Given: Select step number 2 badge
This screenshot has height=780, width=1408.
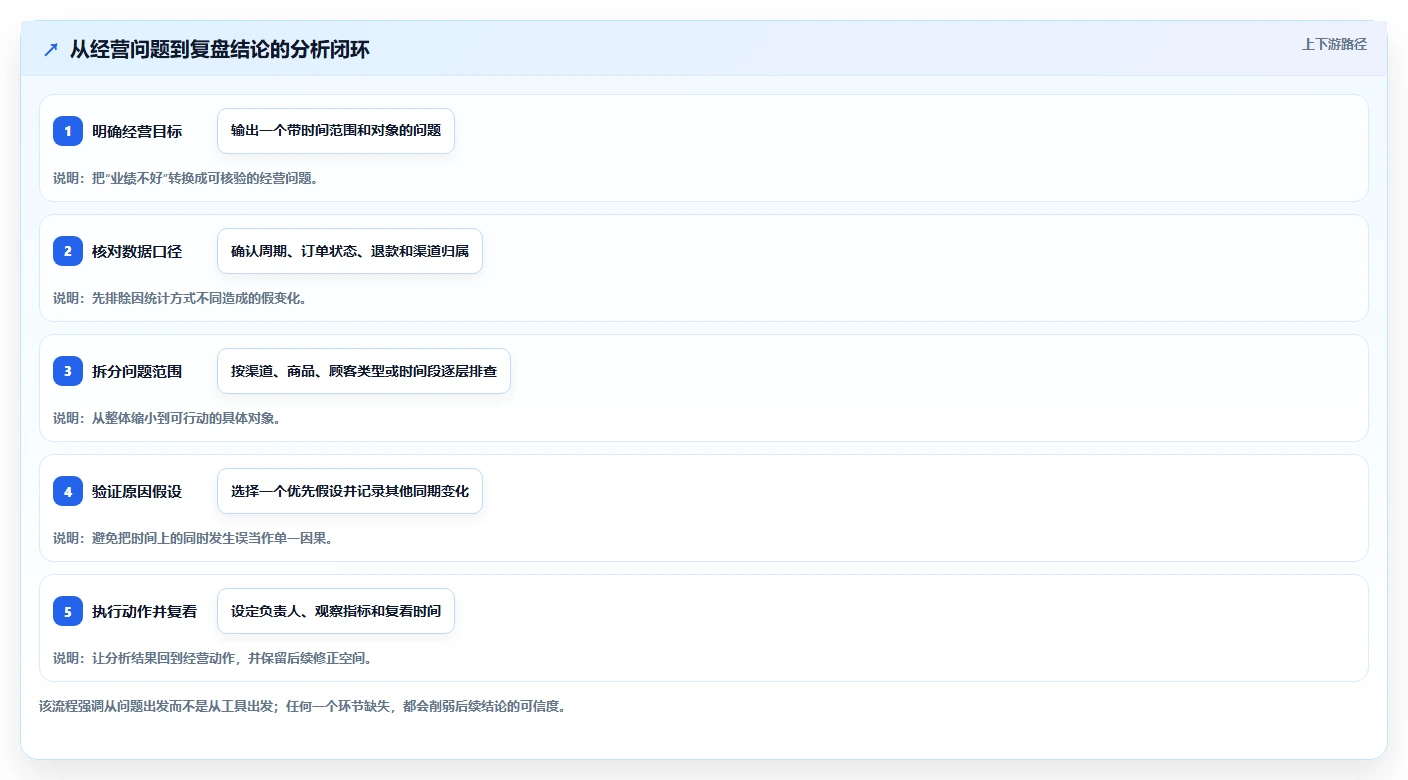Looking at the screenshot, I should point(68,251).
